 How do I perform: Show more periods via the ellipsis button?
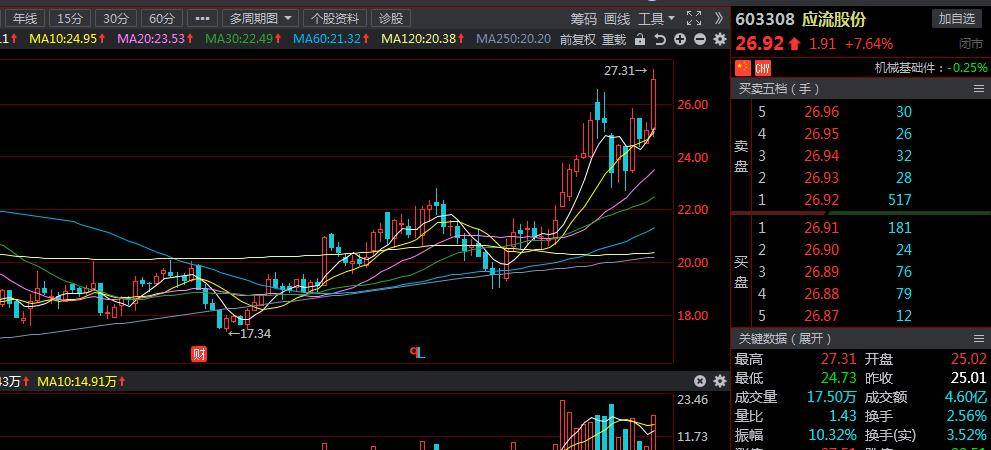point(202,18)
